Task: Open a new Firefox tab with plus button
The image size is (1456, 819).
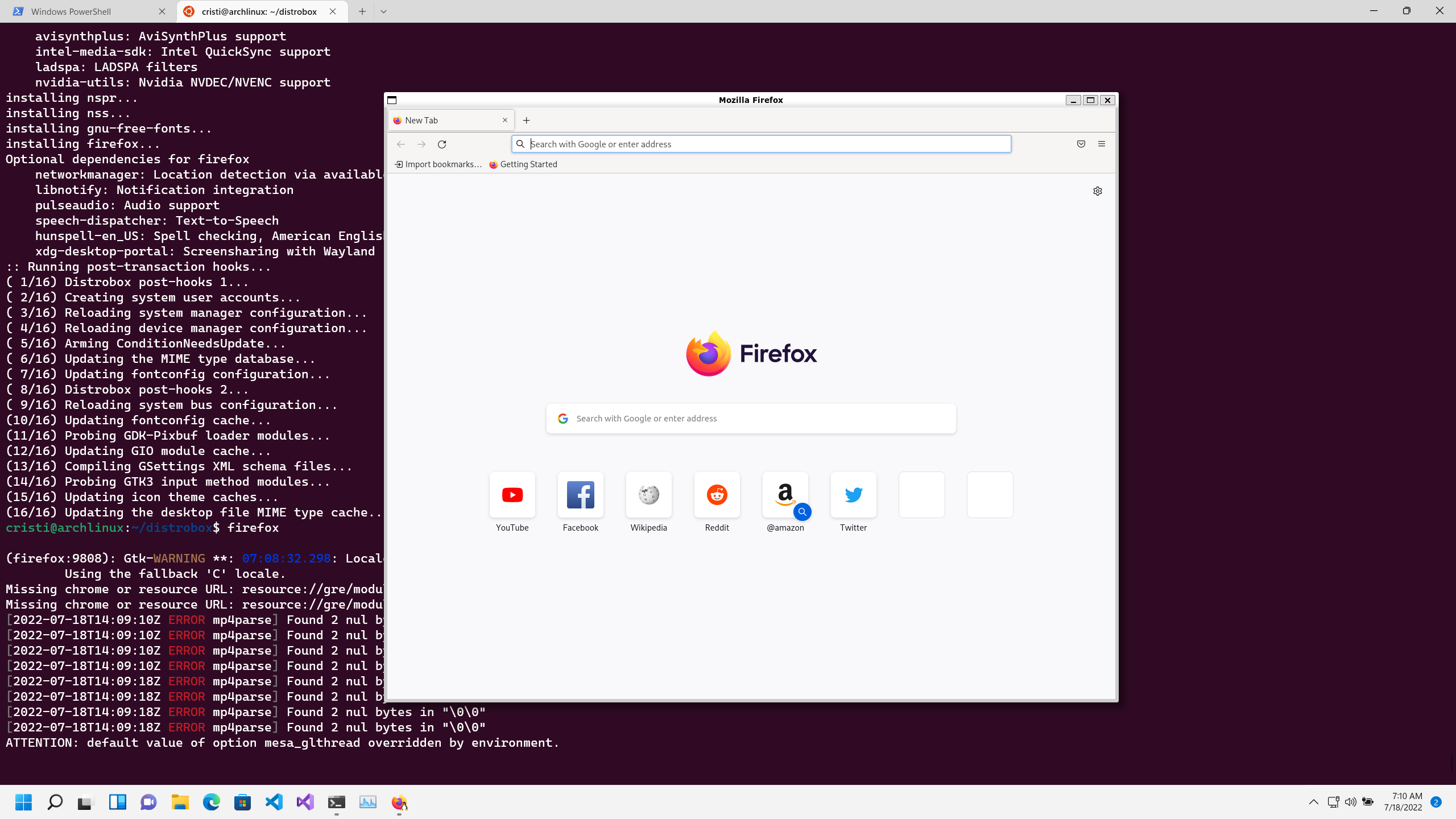Action: pos(526,120)
